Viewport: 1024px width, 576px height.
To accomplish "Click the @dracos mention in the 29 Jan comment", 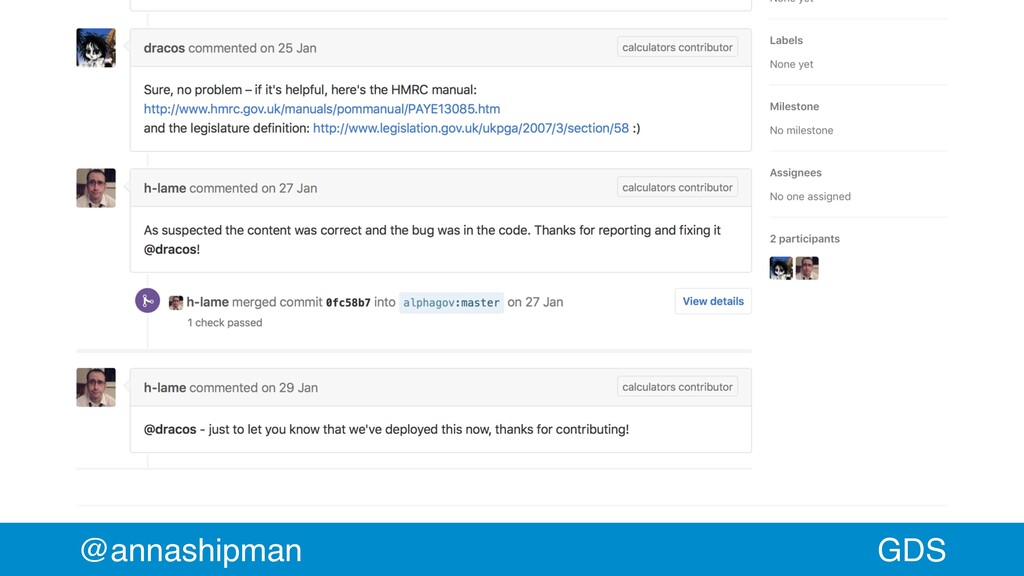I will click(x=170, y=429).
